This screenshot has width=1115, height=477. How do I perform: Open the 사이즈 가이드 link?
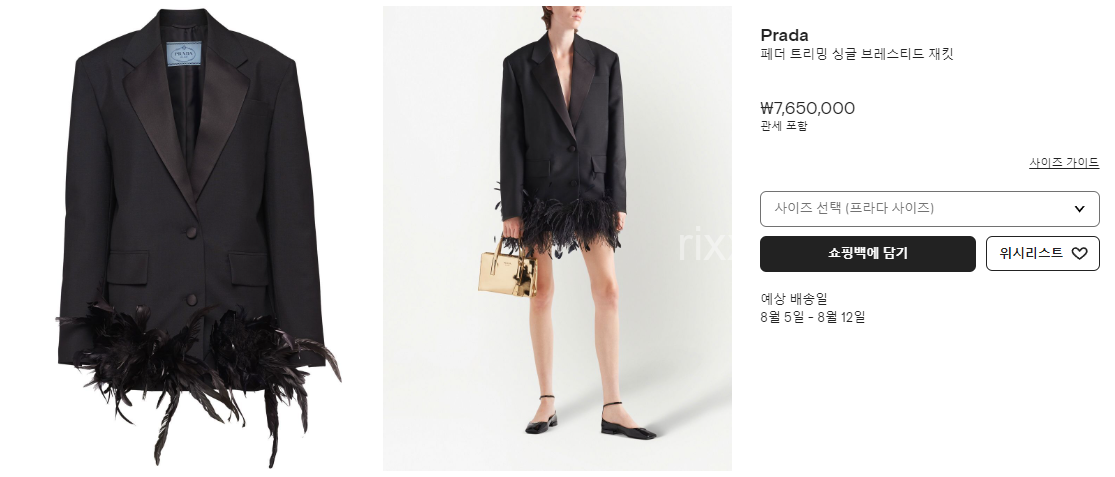(x=1064, y=163)
